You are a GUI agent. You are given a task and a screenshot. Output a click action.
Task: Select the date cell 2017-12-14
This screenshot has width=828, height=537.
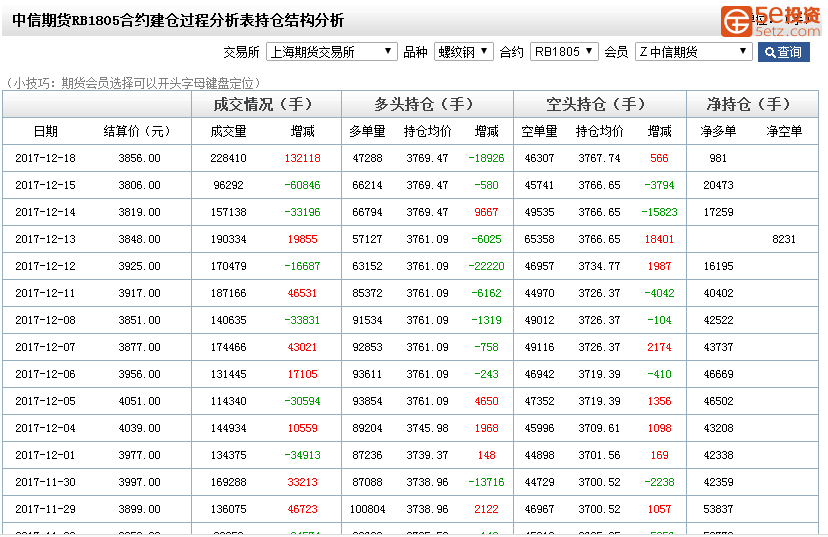click(45, 212)
